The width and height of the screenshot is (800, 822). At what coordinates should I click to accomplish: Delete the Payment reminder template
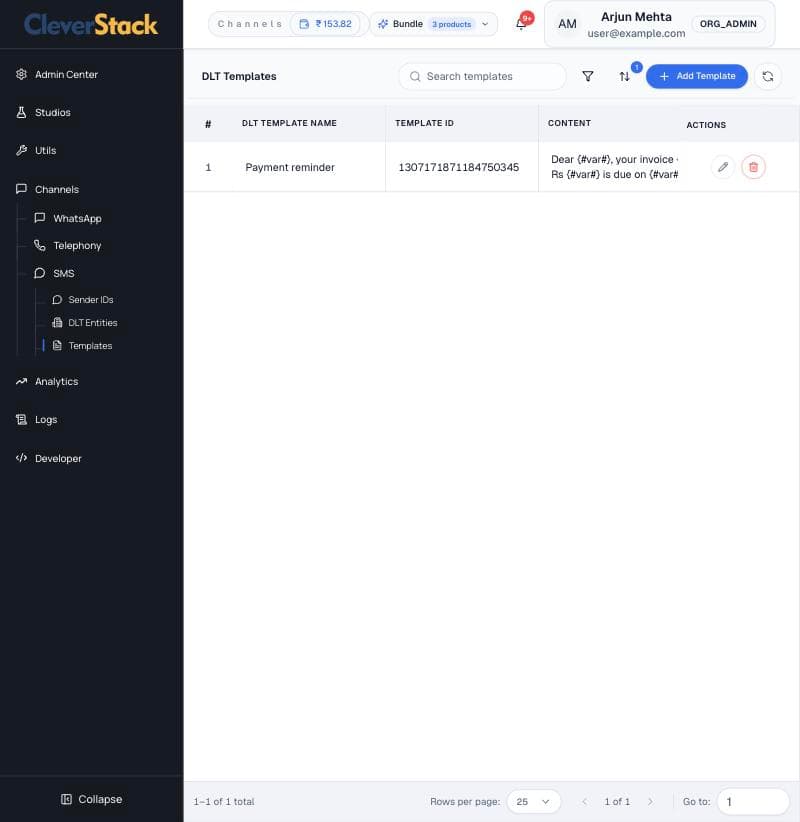753,167
